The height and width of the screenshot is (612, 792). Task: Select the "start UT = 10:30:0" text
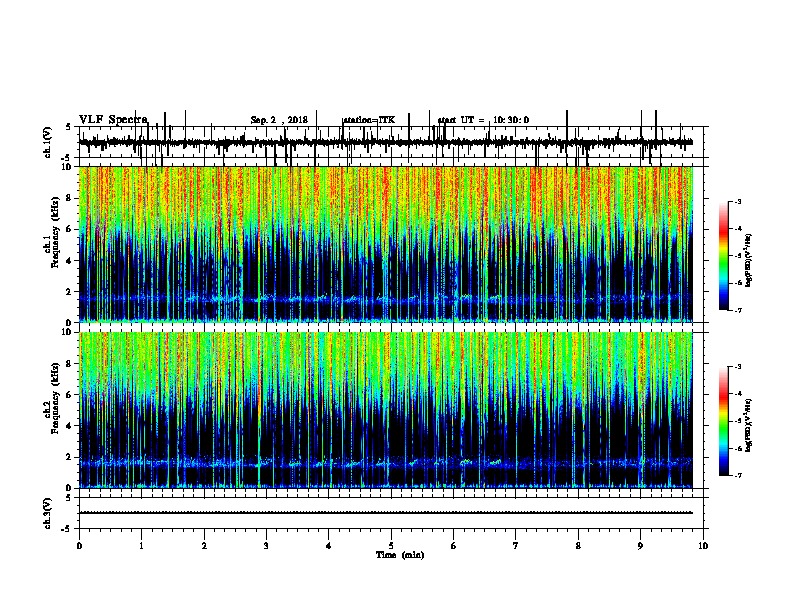pos(483,120)
